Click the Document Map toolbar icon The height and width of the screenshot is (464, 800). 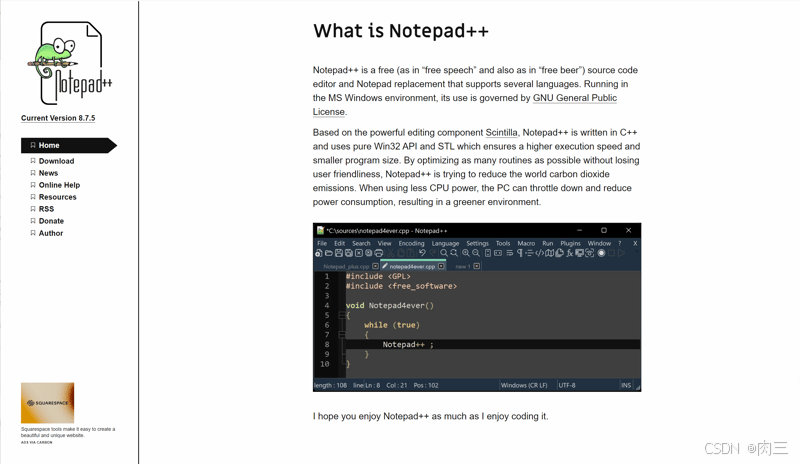(549, 253)
